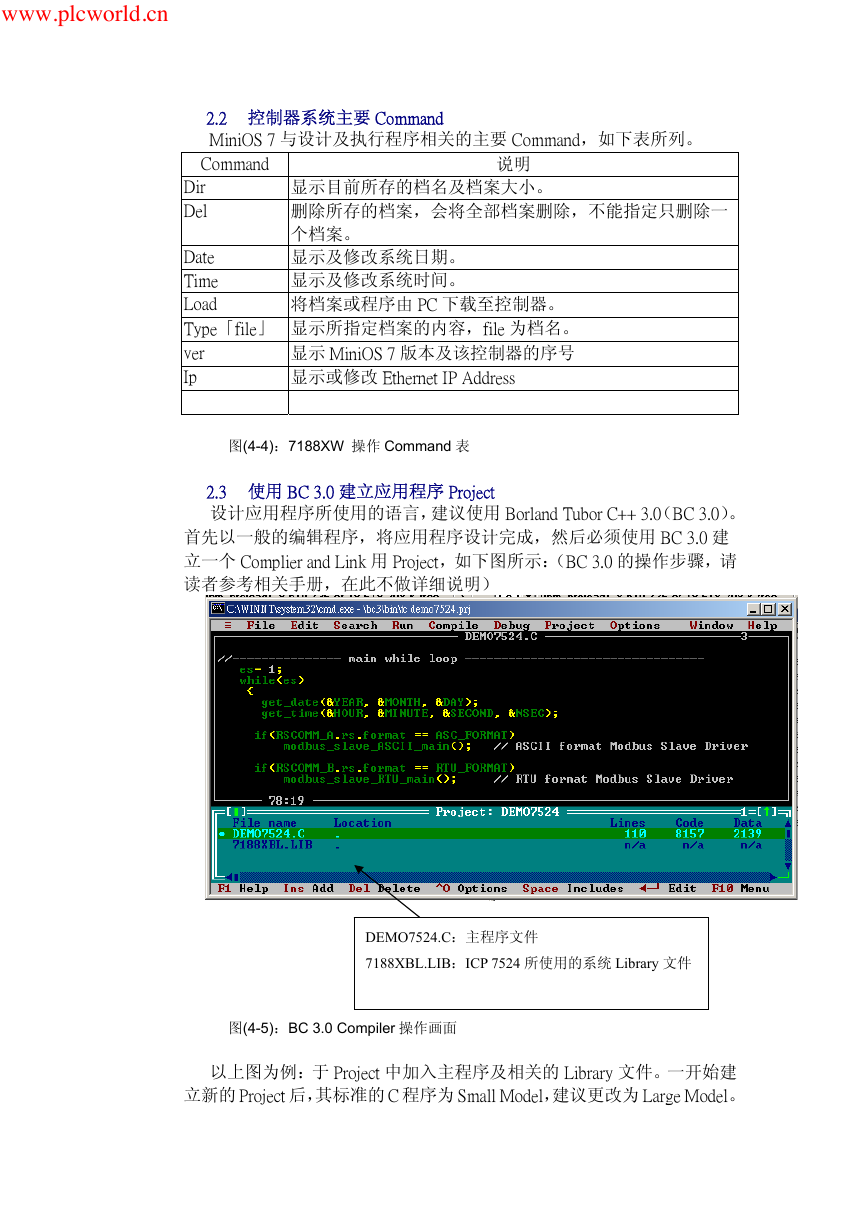Click the section heading 2.3 使用 BC 3.0
Viewport: 868px width, 1228px height.
(x=350, y=492)
